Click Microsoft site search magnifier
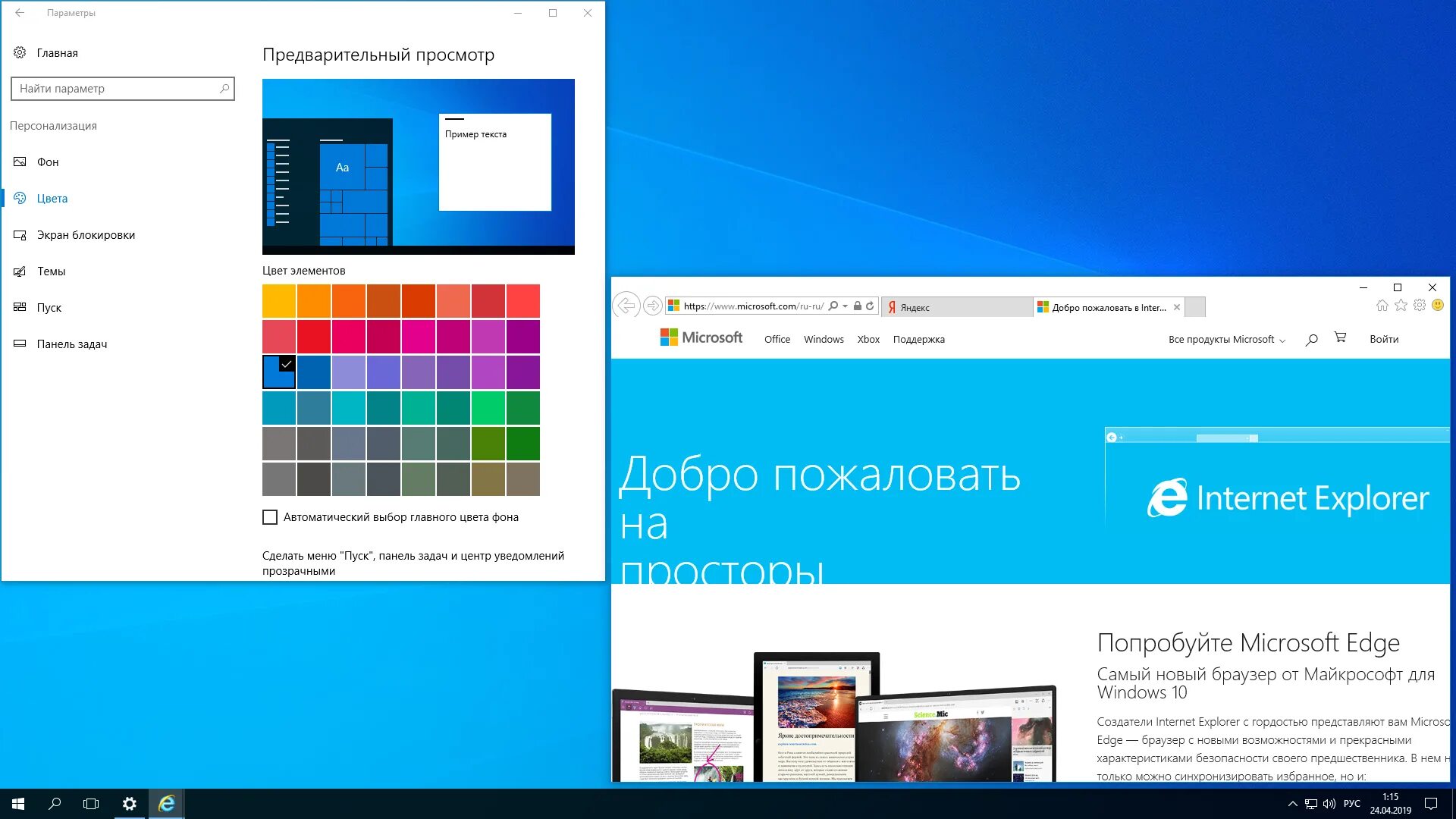Screen dimensions: 1456x819 click(x=1311, y=340)
